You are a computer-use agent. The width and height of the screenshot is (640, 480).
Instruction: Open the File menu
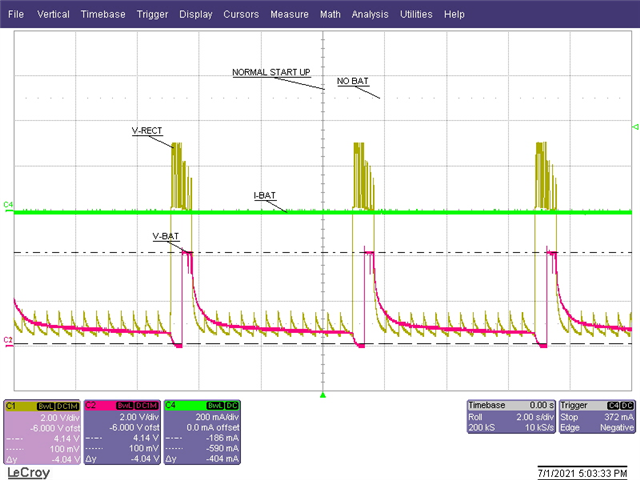(x=16, y=14)
